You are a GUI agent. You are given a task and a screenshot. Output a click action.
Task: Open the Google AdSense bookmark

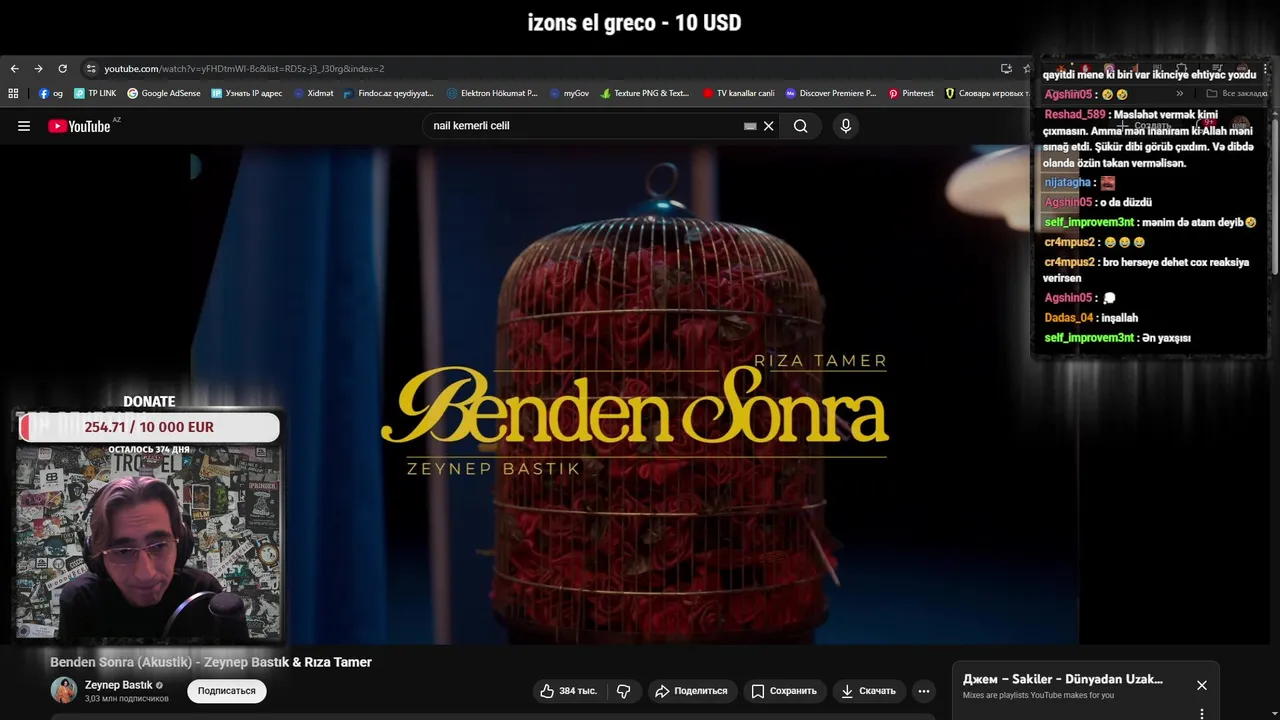[x=164, y=93]
